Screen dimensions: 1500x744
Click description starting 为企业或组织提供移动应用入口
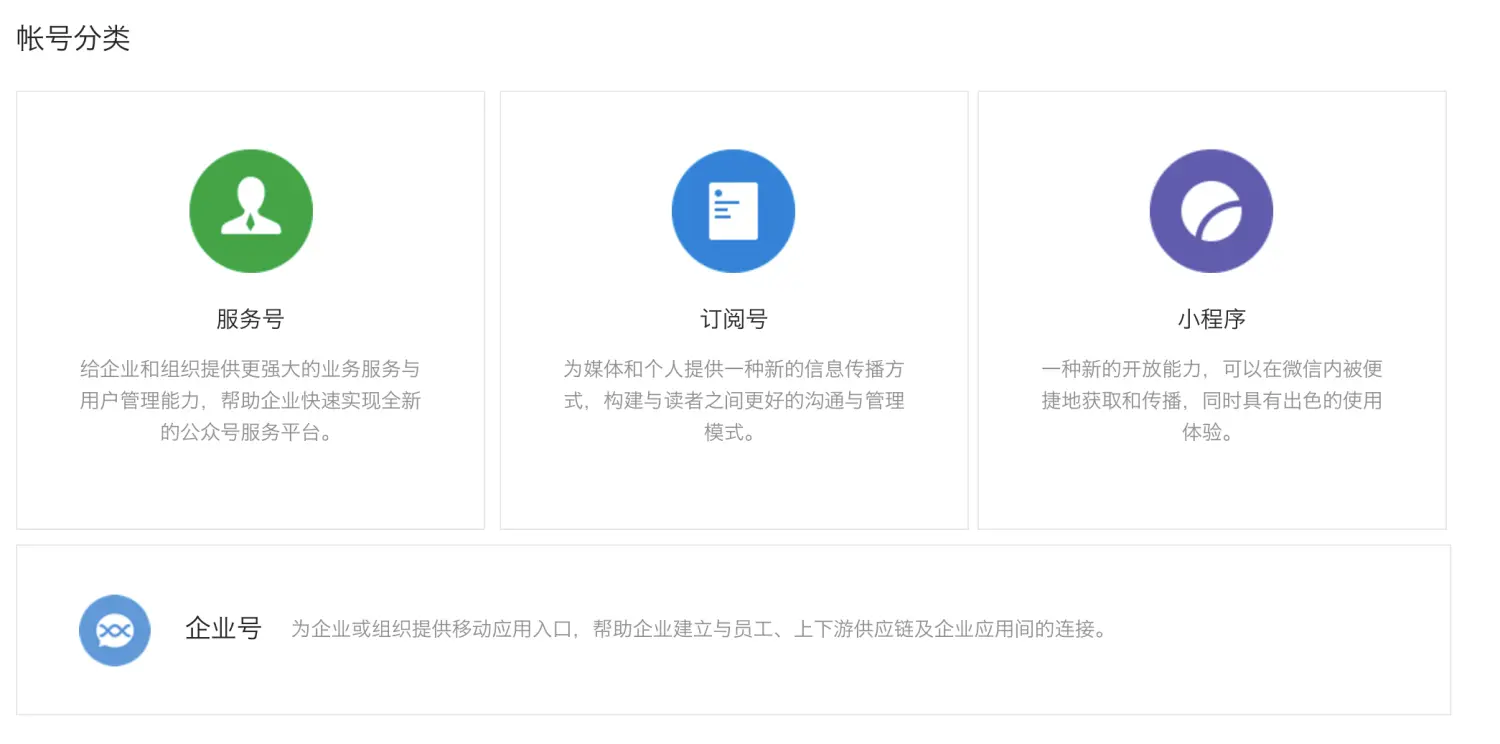pos(699,630)
